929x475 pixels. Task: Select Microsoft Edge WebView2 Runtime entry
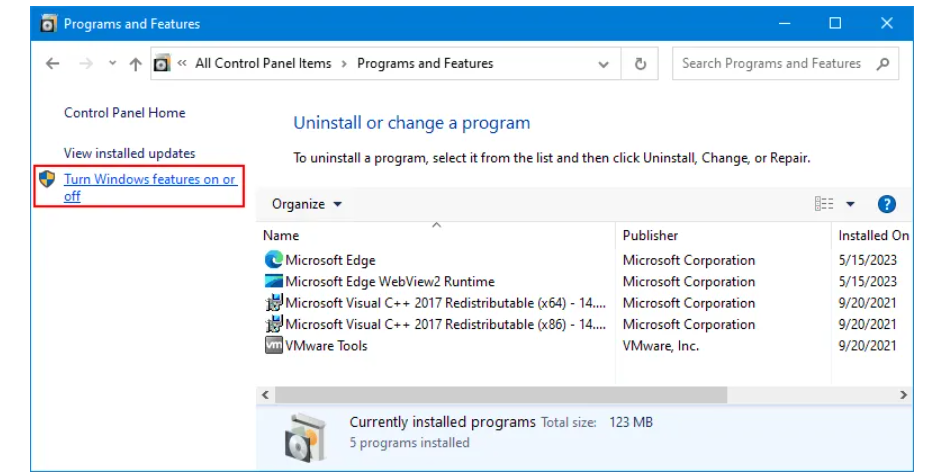(x=390, y=281)
